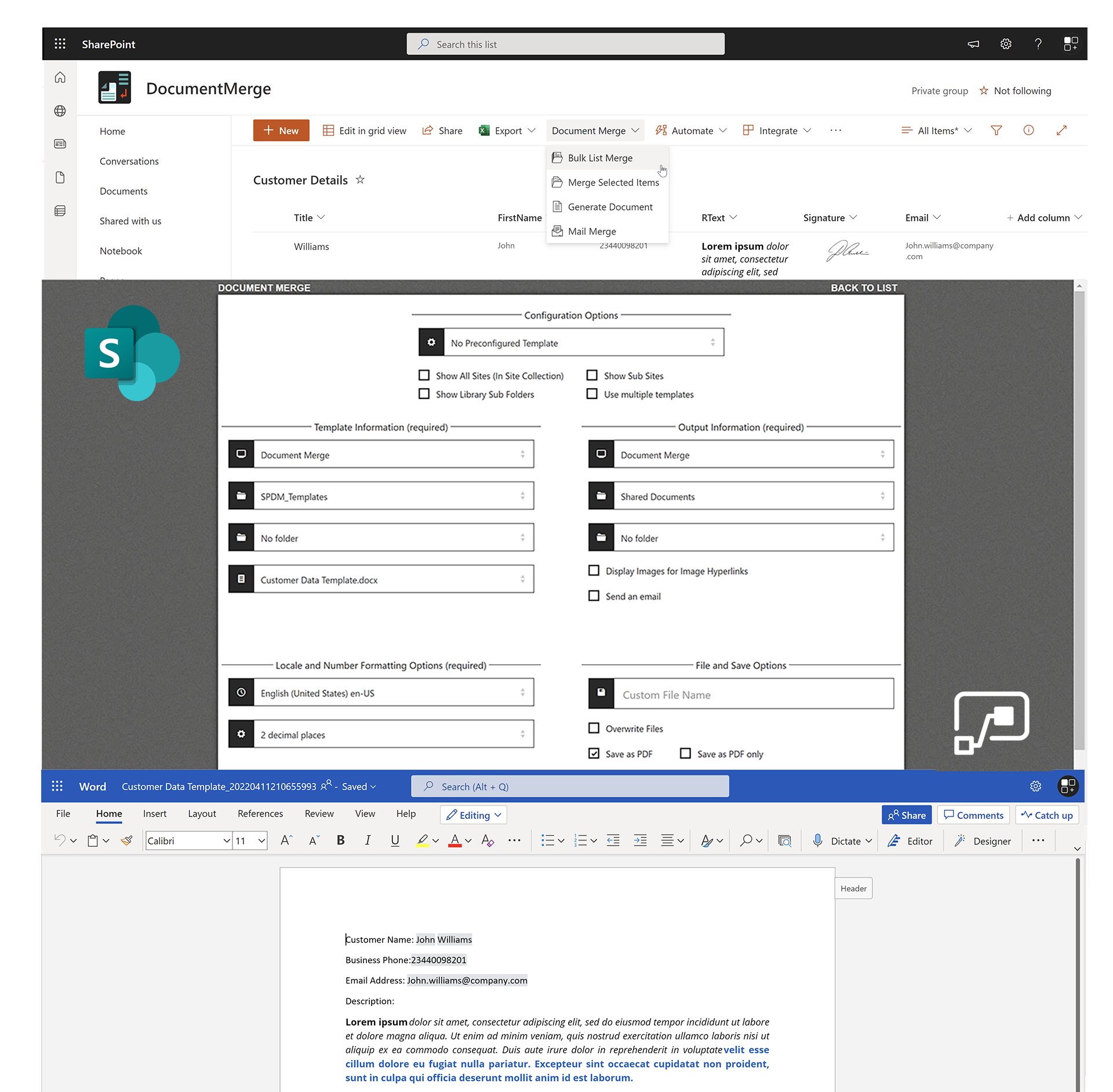Open the Title column dropdown
Viewport: 1113px width, 1092px height.
point(309,217)
